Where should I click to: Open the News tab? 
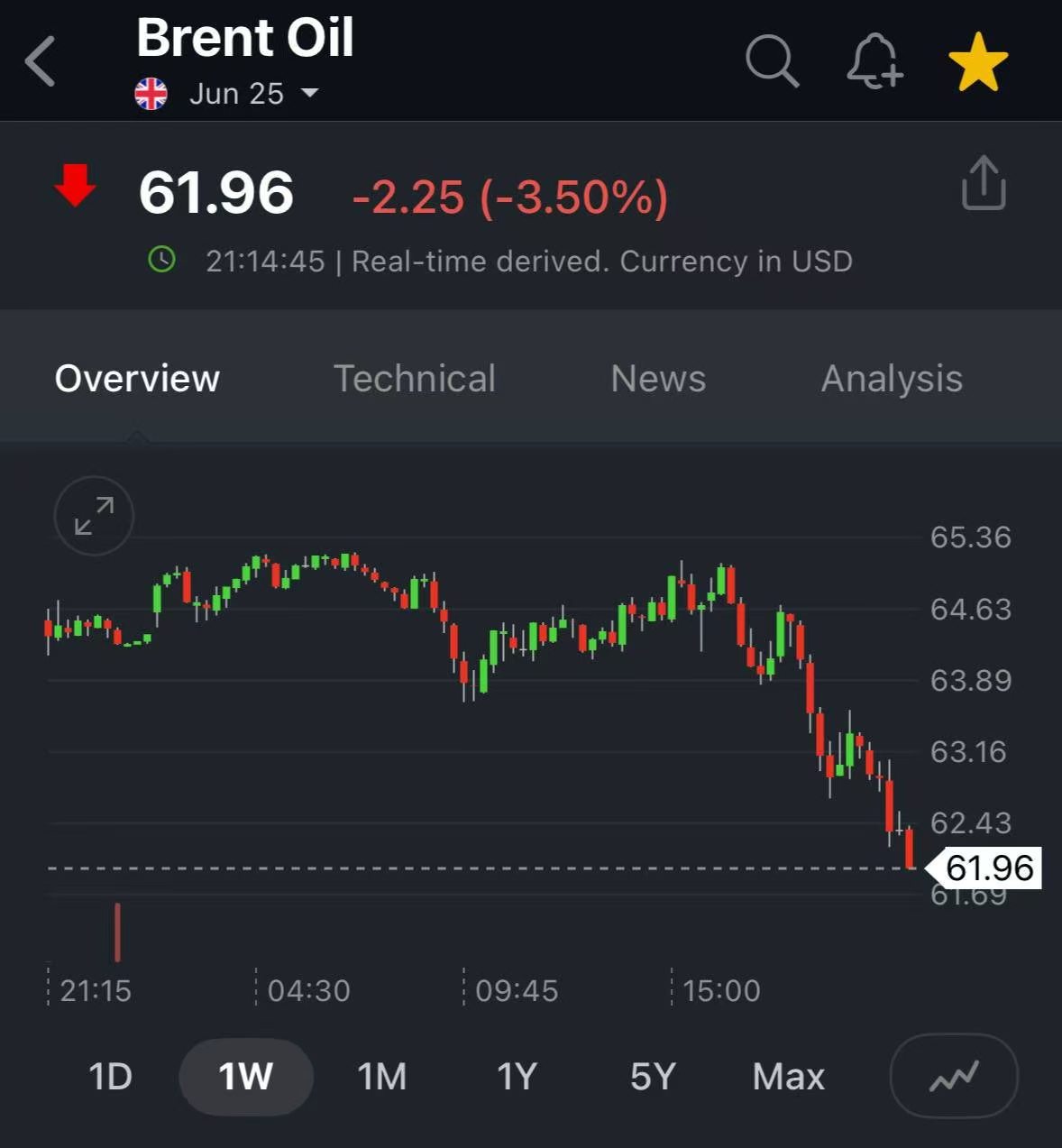point(658,379)
